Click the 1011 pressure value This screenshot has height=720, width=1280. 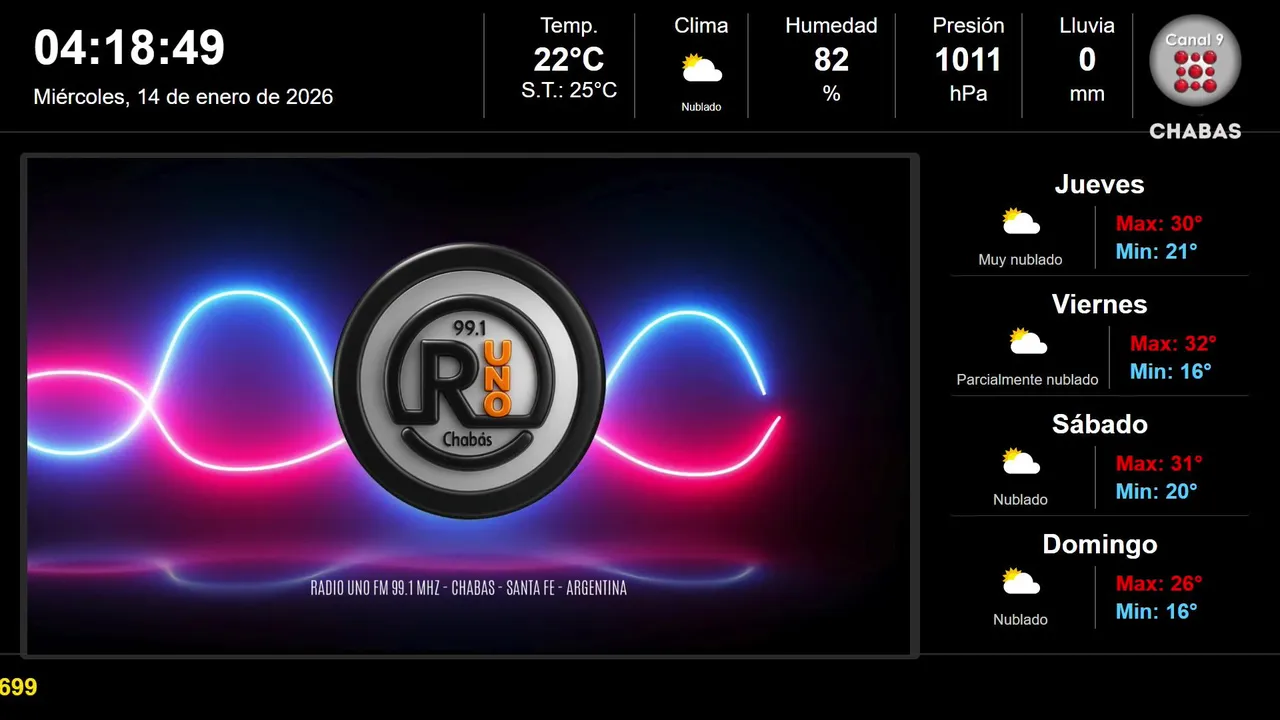(968, 60)
